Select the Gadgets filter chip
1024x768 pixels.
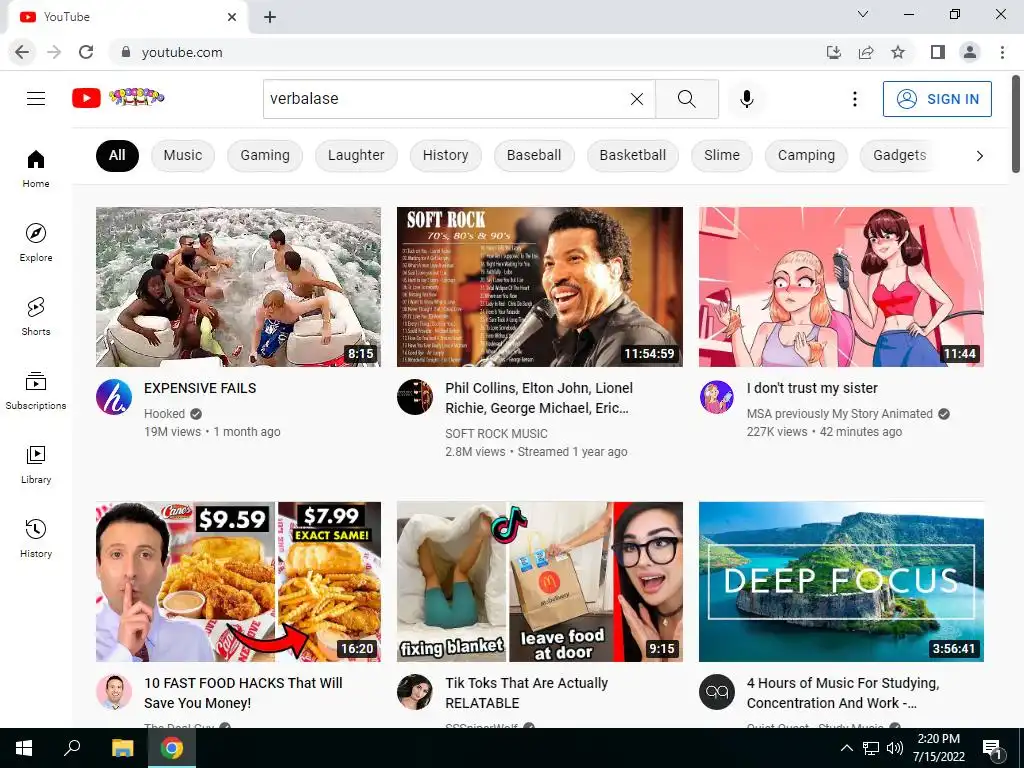click(899, 155)
